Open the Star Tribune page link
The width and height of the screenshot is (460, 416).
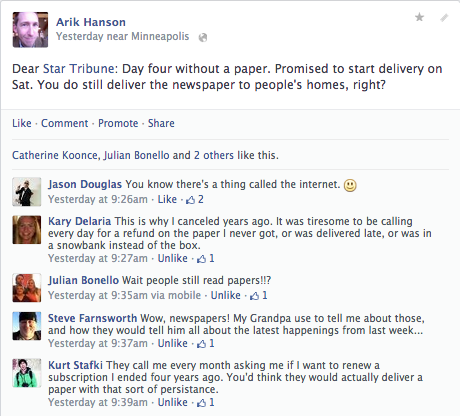[79, 69]
